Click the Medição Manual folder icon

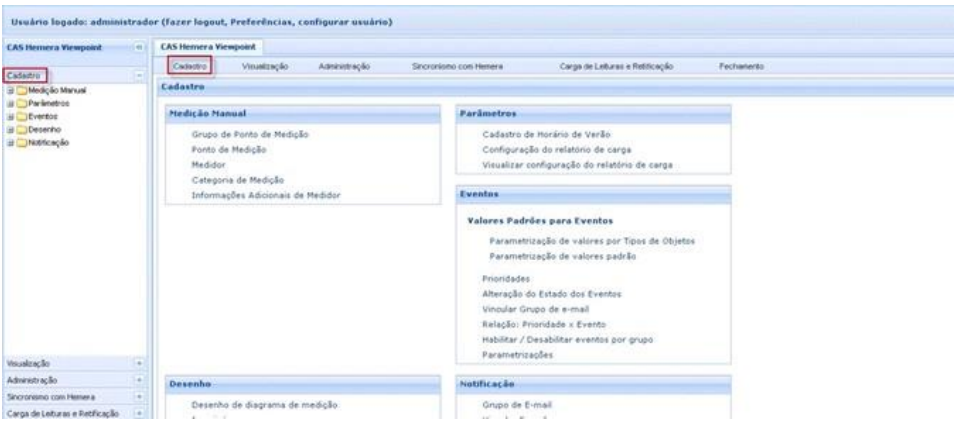tap(19, 91)
